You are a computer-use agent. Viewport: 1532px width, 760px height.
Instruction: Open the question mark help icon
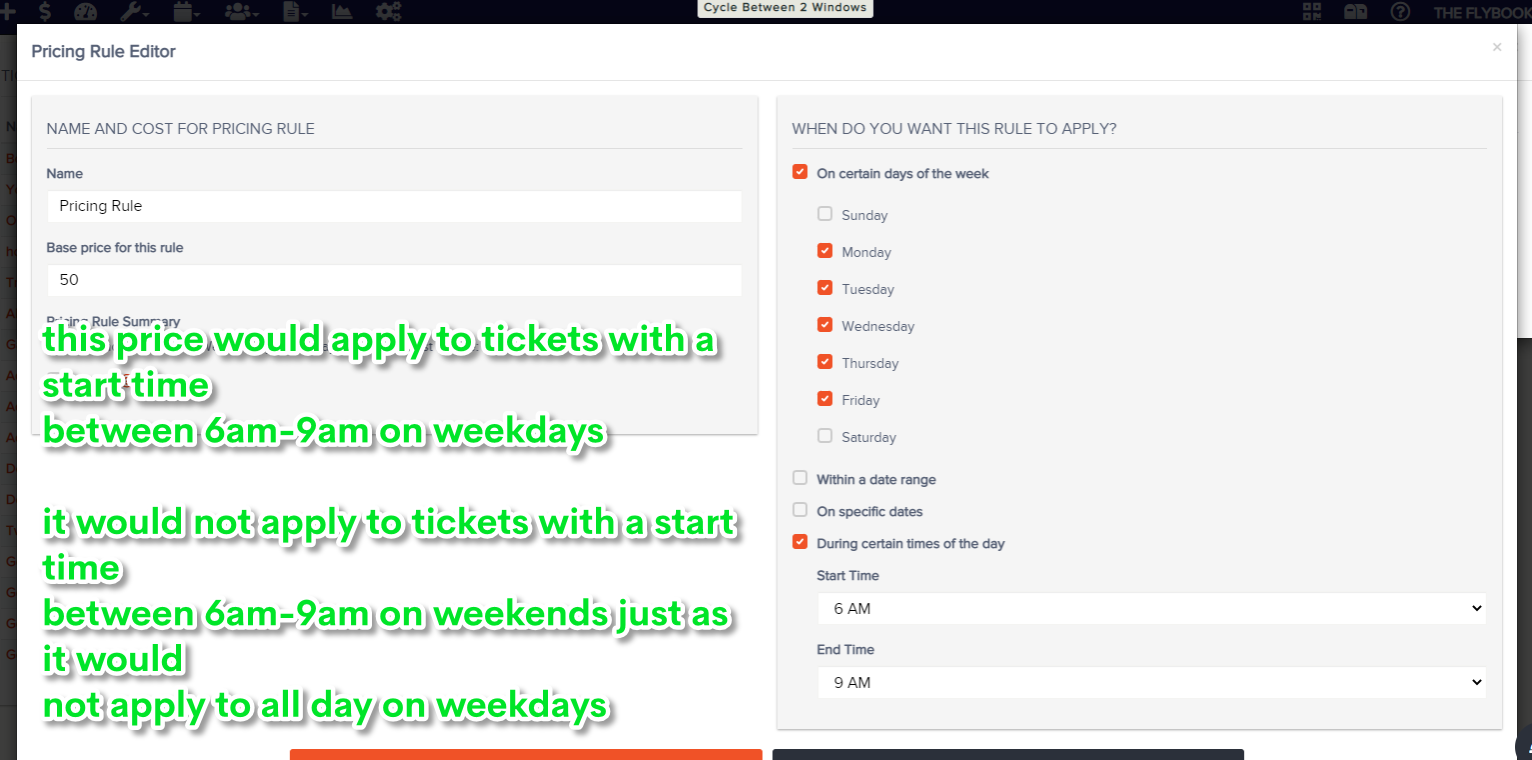coord(1401,11)
